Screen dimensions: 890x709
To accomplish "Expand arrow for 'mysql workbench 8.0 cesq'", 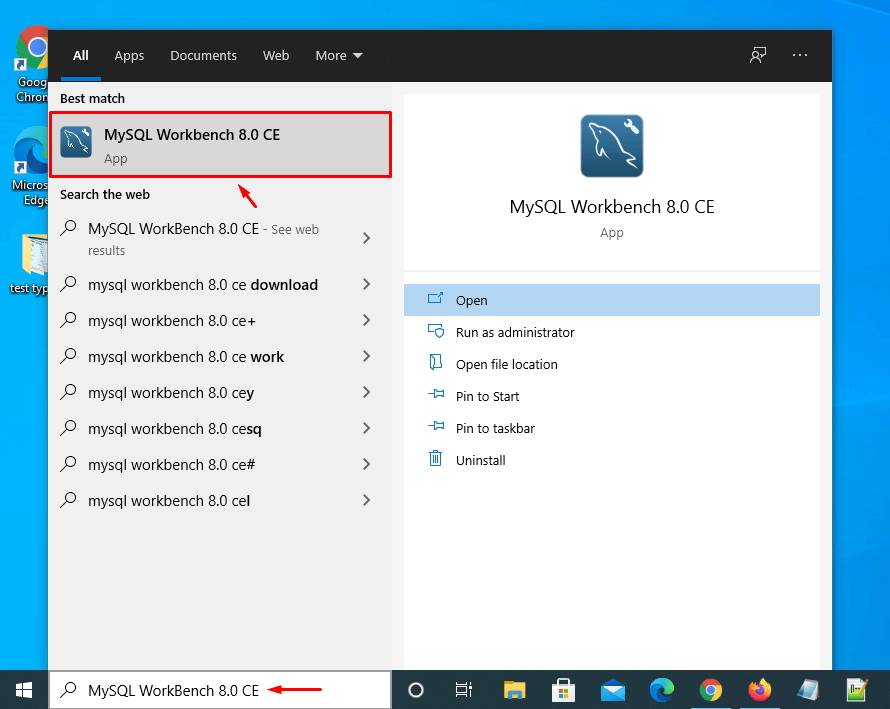I will pyautogui.click(x=367, y=429).
